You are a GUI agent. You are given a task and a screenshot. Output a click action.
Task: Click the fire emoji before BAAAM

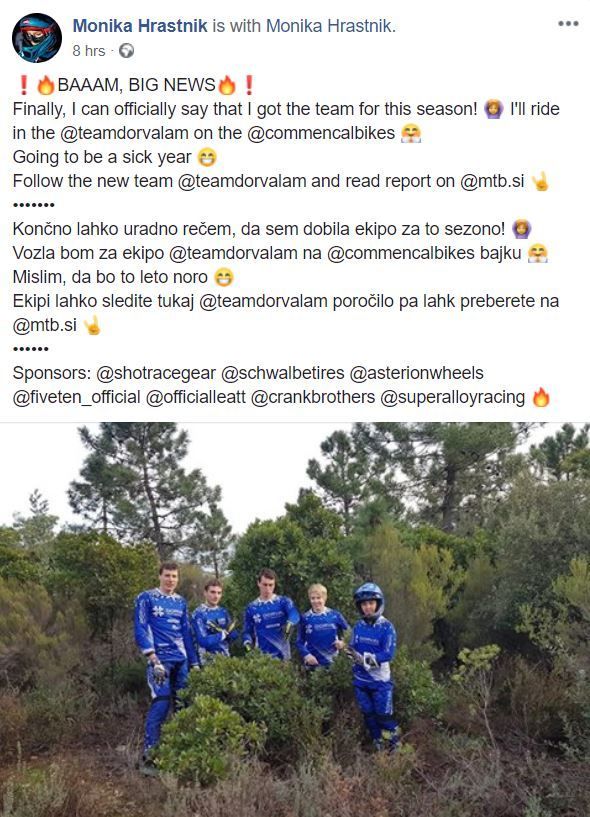(x=45, y=85)
